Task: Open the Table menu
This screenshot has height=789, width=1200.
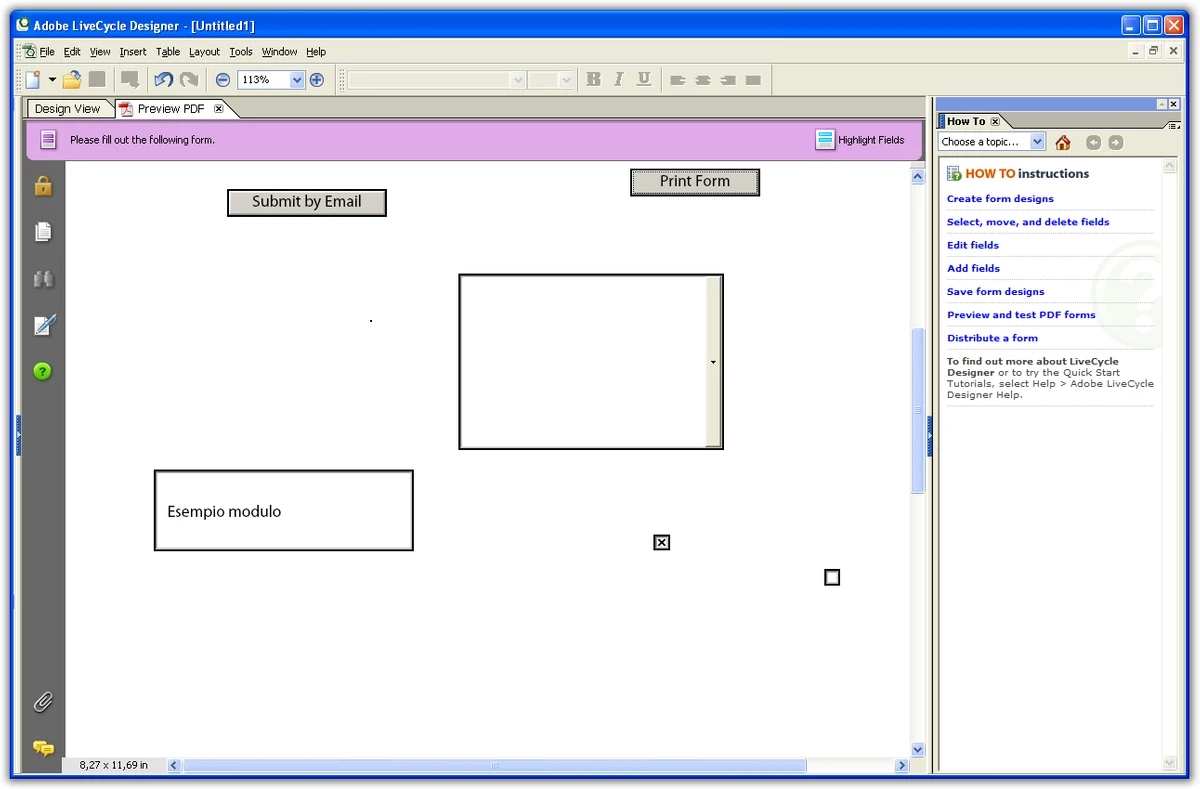Action: point(168,52)
